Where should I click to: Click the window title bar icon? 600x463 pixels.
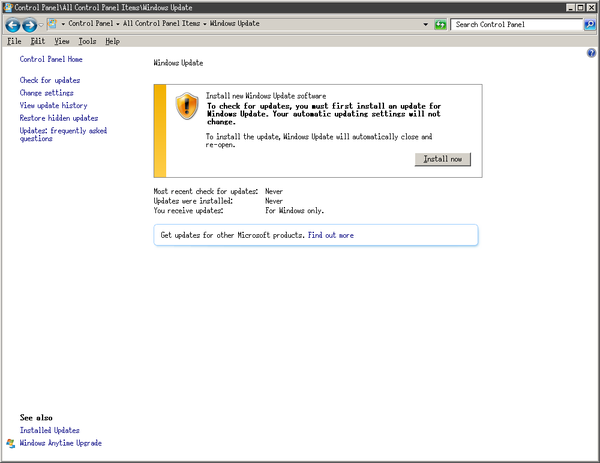pos(8,7)
